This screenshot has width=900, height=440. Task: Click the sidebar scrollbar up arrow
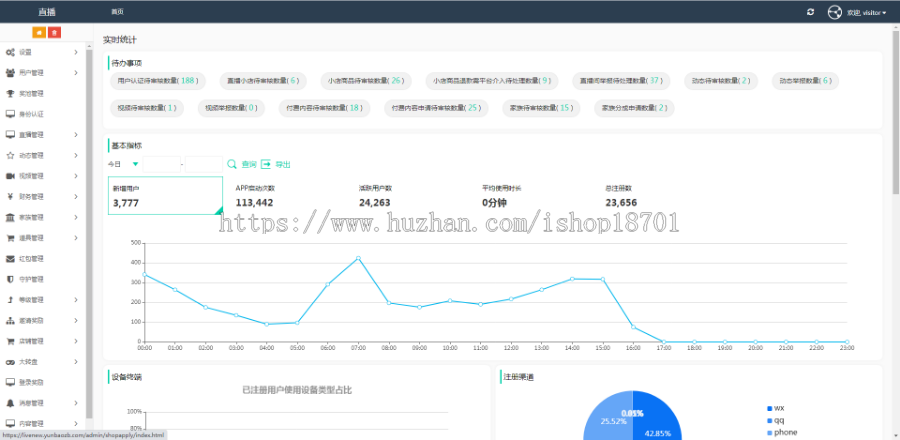click(x=89, y=45)
